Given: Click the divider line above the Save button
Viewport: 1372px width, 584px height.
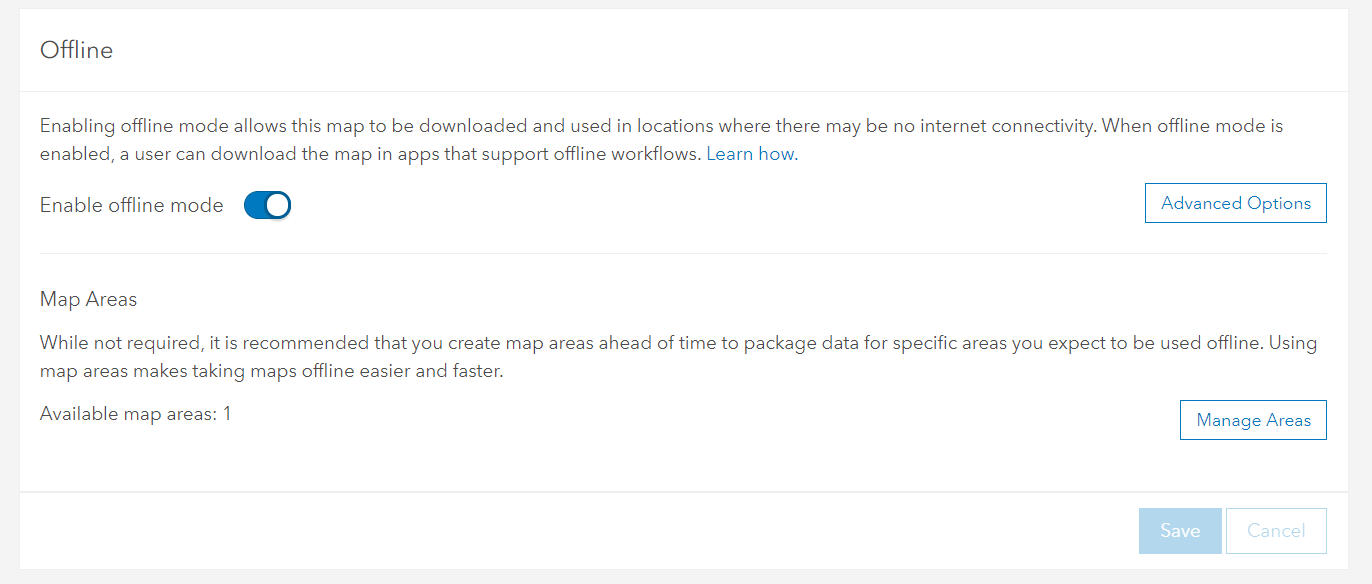Looking at the screenshot, I should (x=685, y=492).
